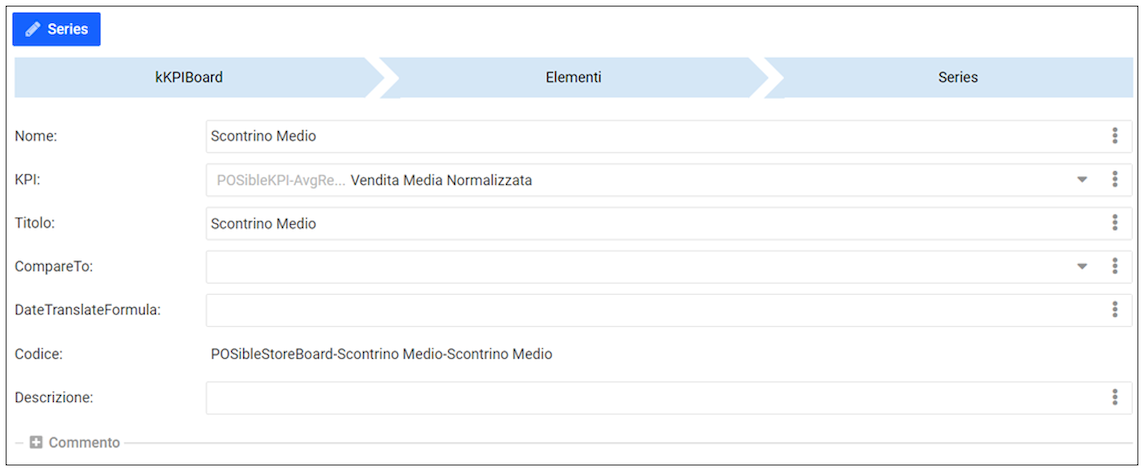Click the empty Descrizione field

click(650, 397)
